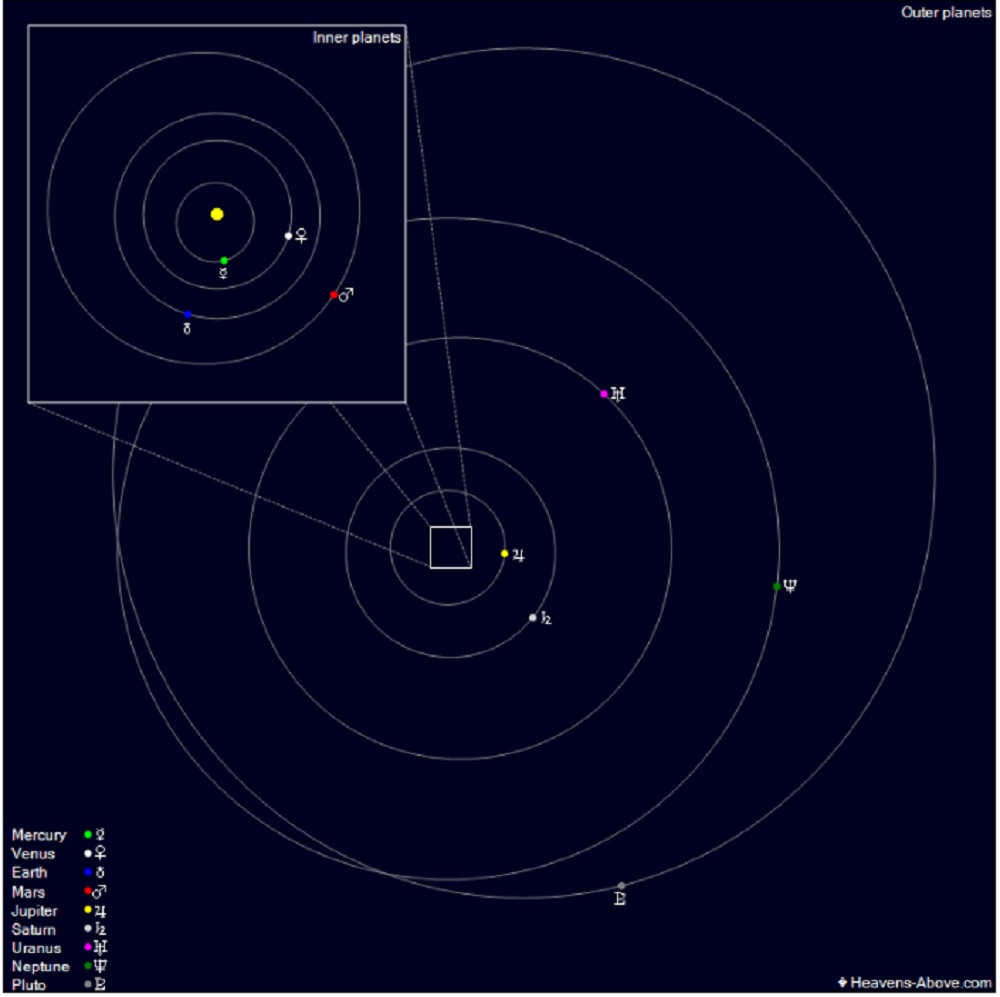Select the magenta Uranus dot on its orbit

coord(604,394)
